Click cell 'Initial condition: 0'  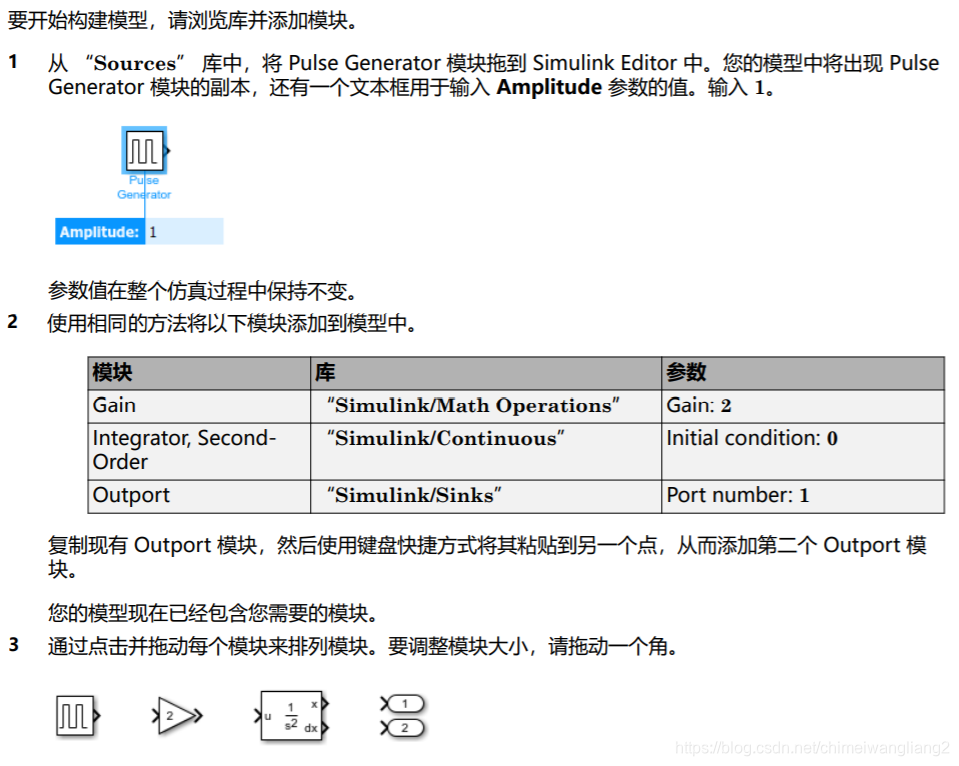tap(802, 451)
